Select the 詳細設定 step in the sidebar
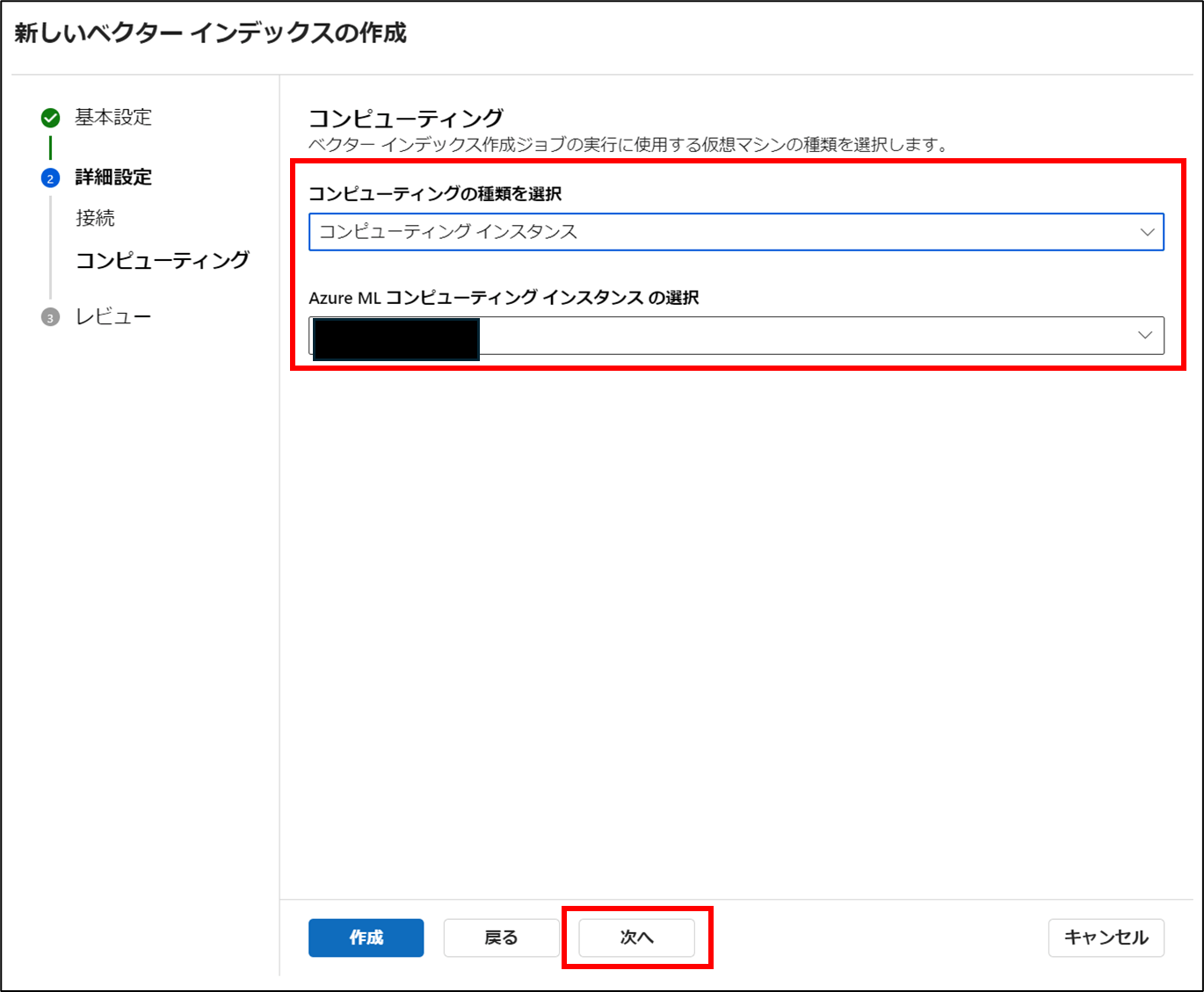Viewport: 1204px width, 992px height. 112,177
